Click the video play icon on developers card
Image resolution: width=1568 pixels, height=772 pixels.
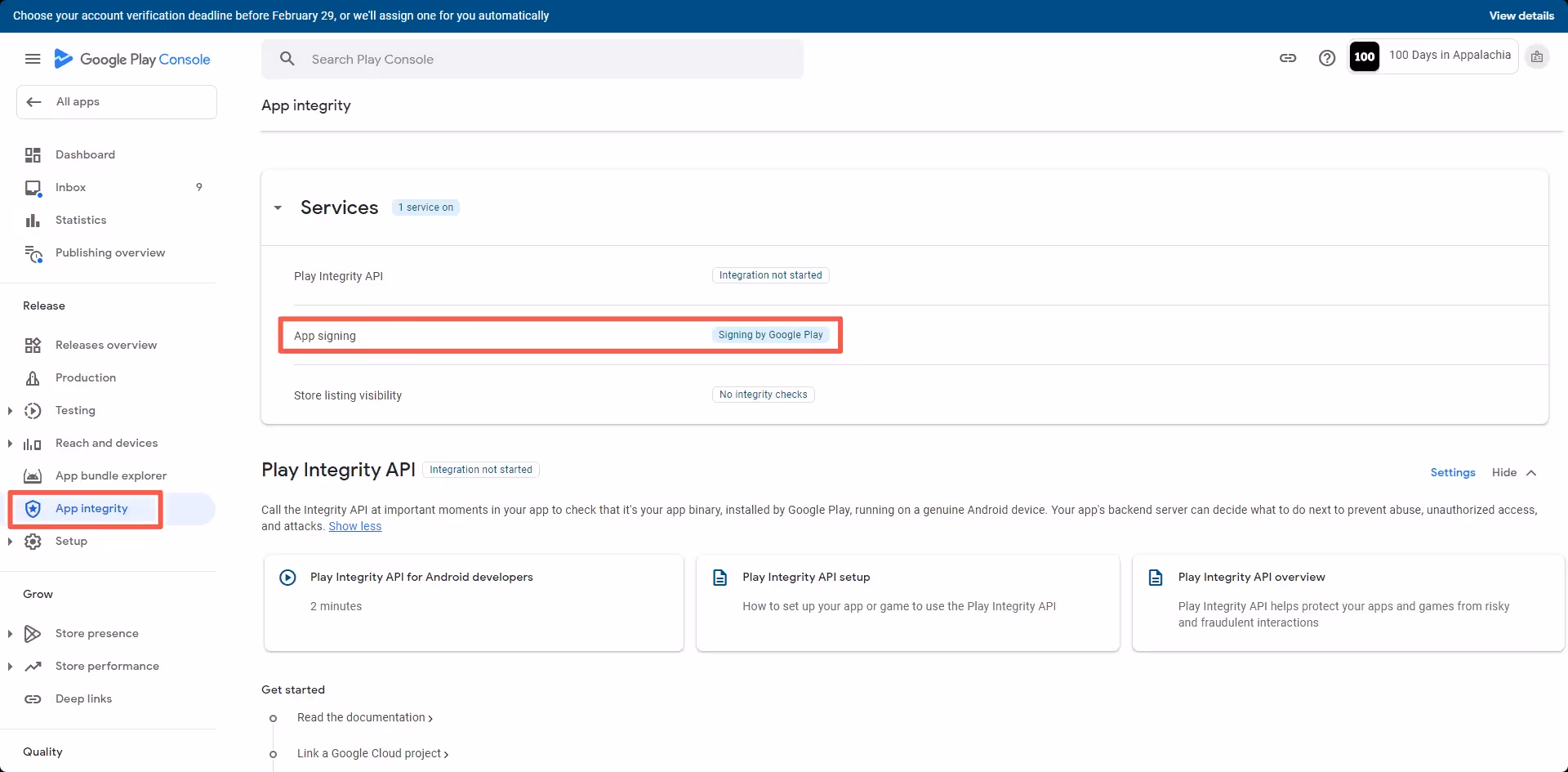[x=287, y=577]
